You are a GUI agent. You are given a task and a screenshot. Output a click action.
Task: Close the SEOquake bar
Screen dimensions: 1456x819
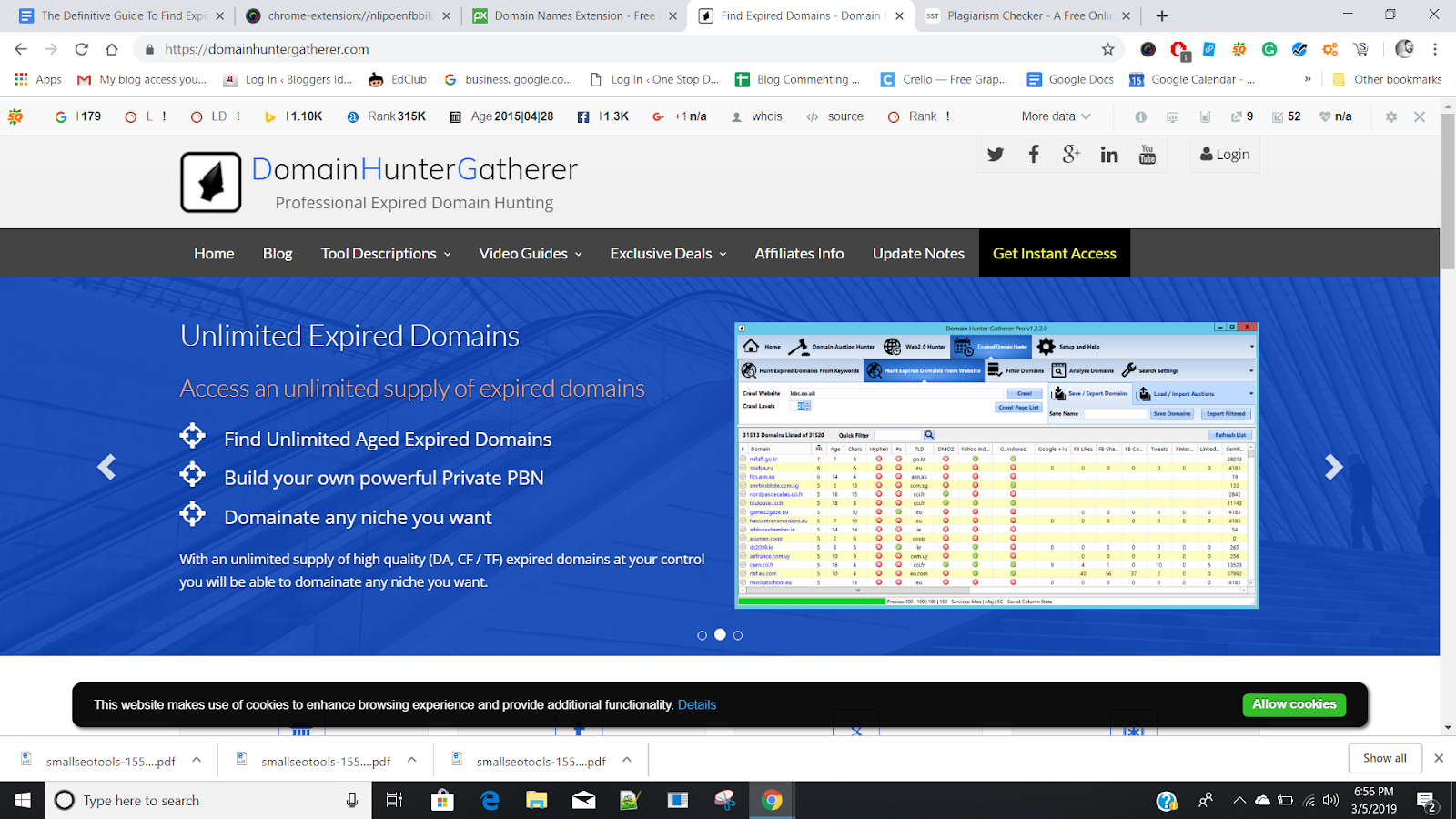tap(1420, 116)
